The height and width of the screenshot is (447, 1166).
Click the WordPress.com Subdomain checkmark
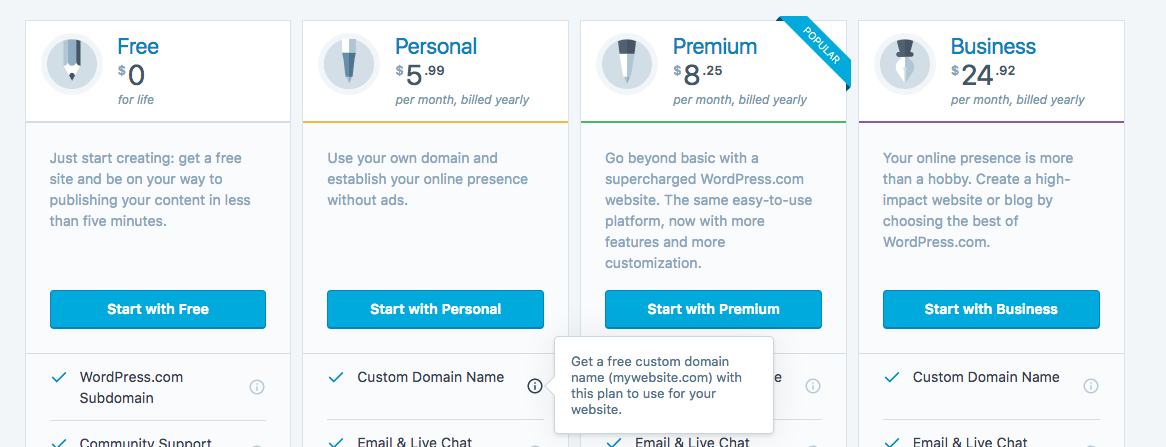click(x=59, y=378)
